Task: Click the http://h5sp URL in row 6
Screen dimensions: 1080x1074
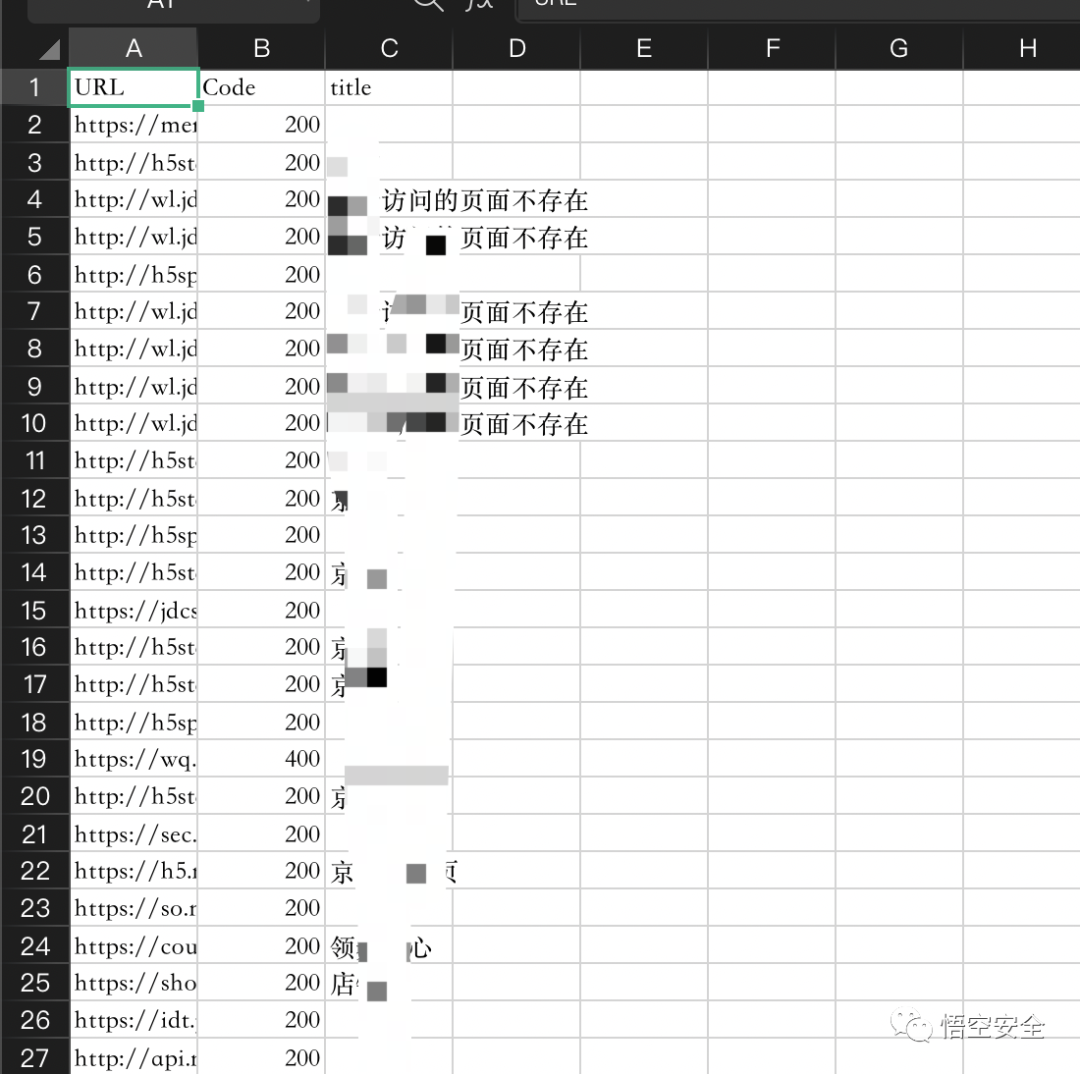Action: [134, 274]
